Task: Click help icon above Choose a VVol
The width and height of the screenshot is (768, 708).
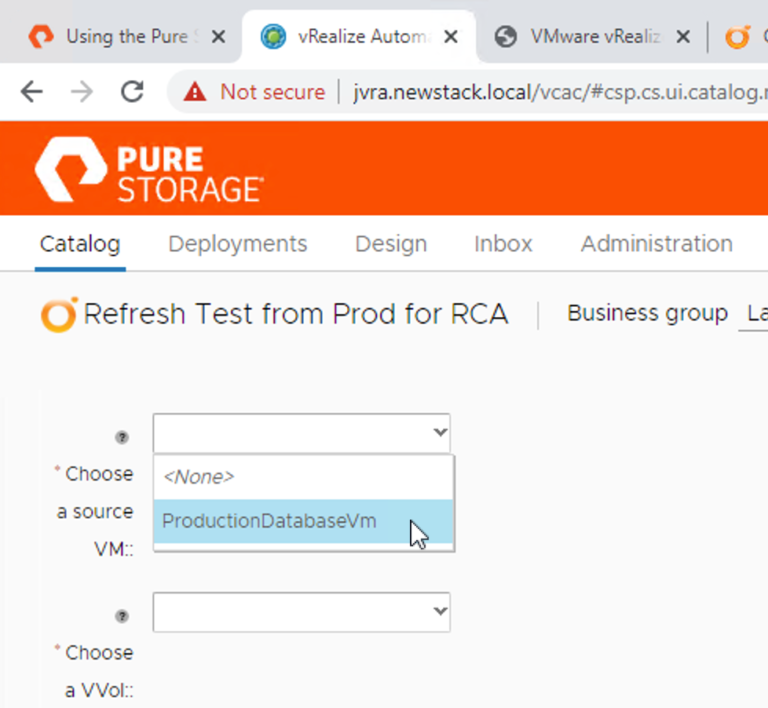Action: (123, 616)
